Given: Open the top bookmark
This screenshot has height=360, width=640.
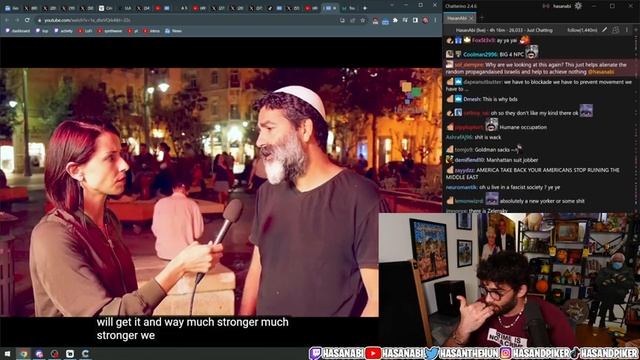Looking at the screenshot, I should (42, 31).
